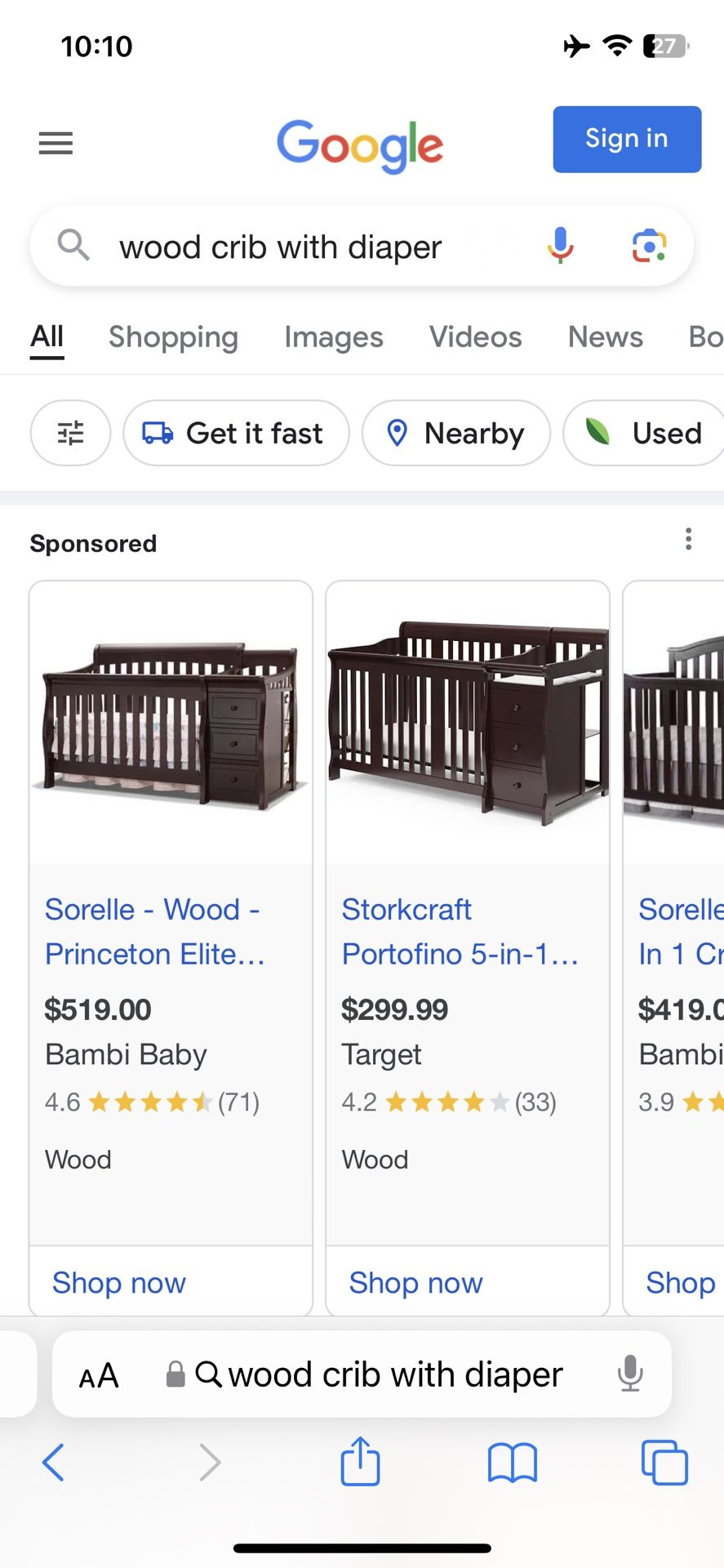Open the search filters settings icon

(x=70, y=433)
